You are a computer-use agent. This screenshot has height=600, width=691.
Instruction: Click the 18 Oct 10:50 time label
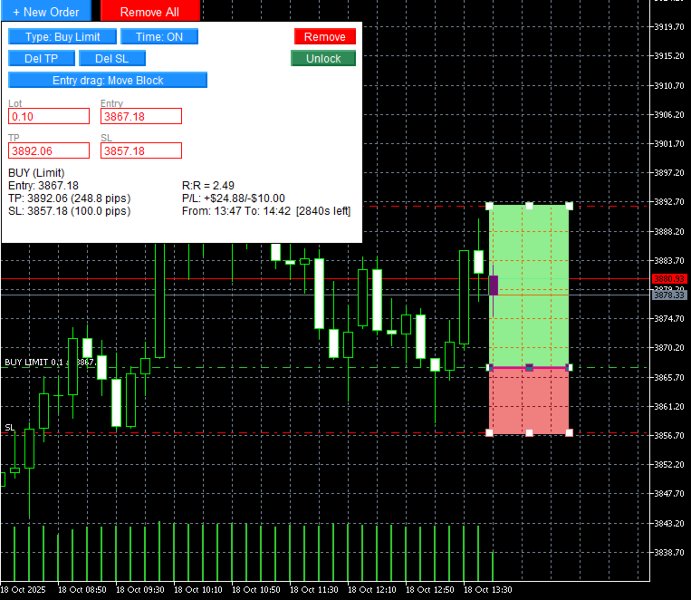pyautogui.click(x=256, y=589)
